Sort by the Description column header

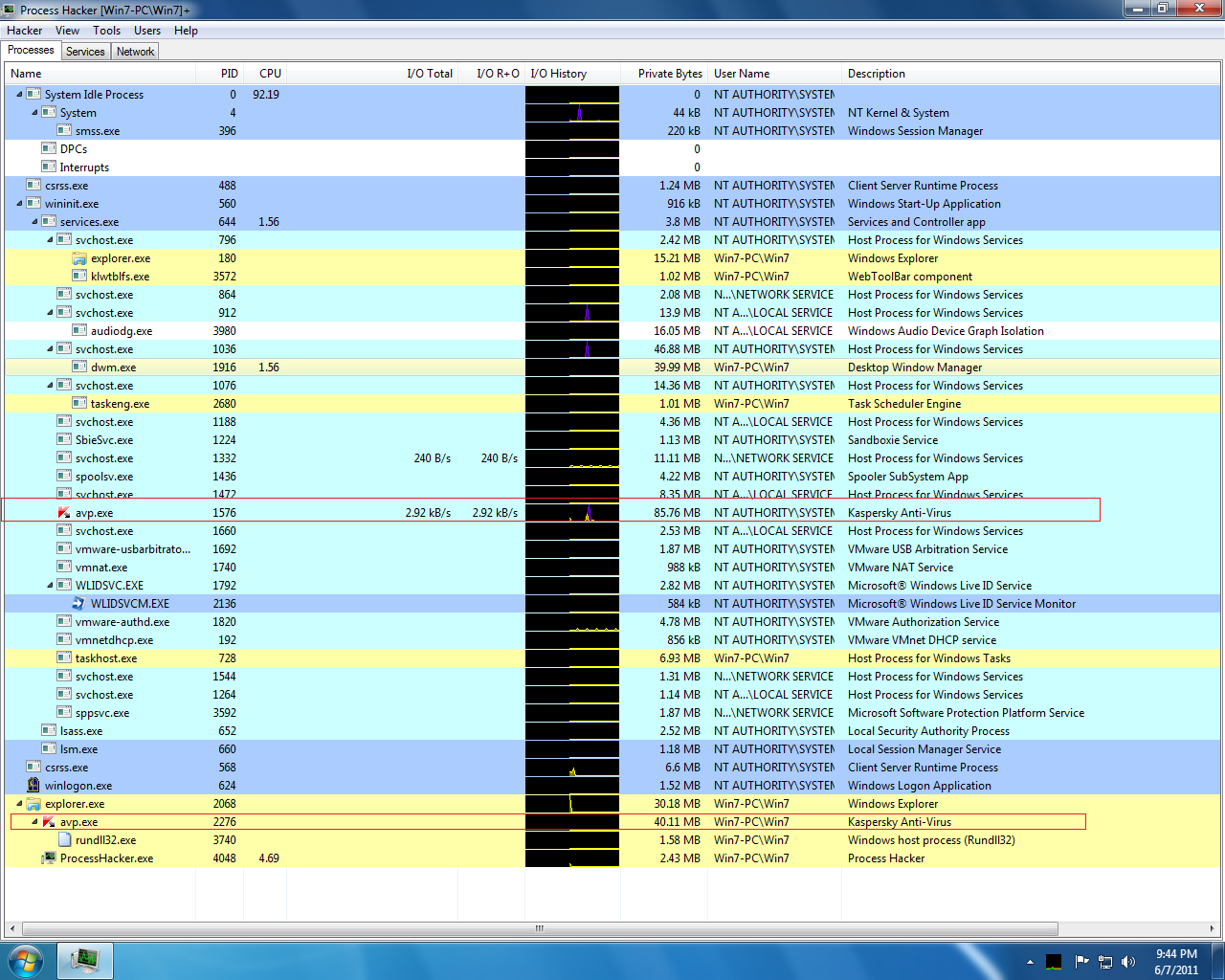click(1032, 74)
